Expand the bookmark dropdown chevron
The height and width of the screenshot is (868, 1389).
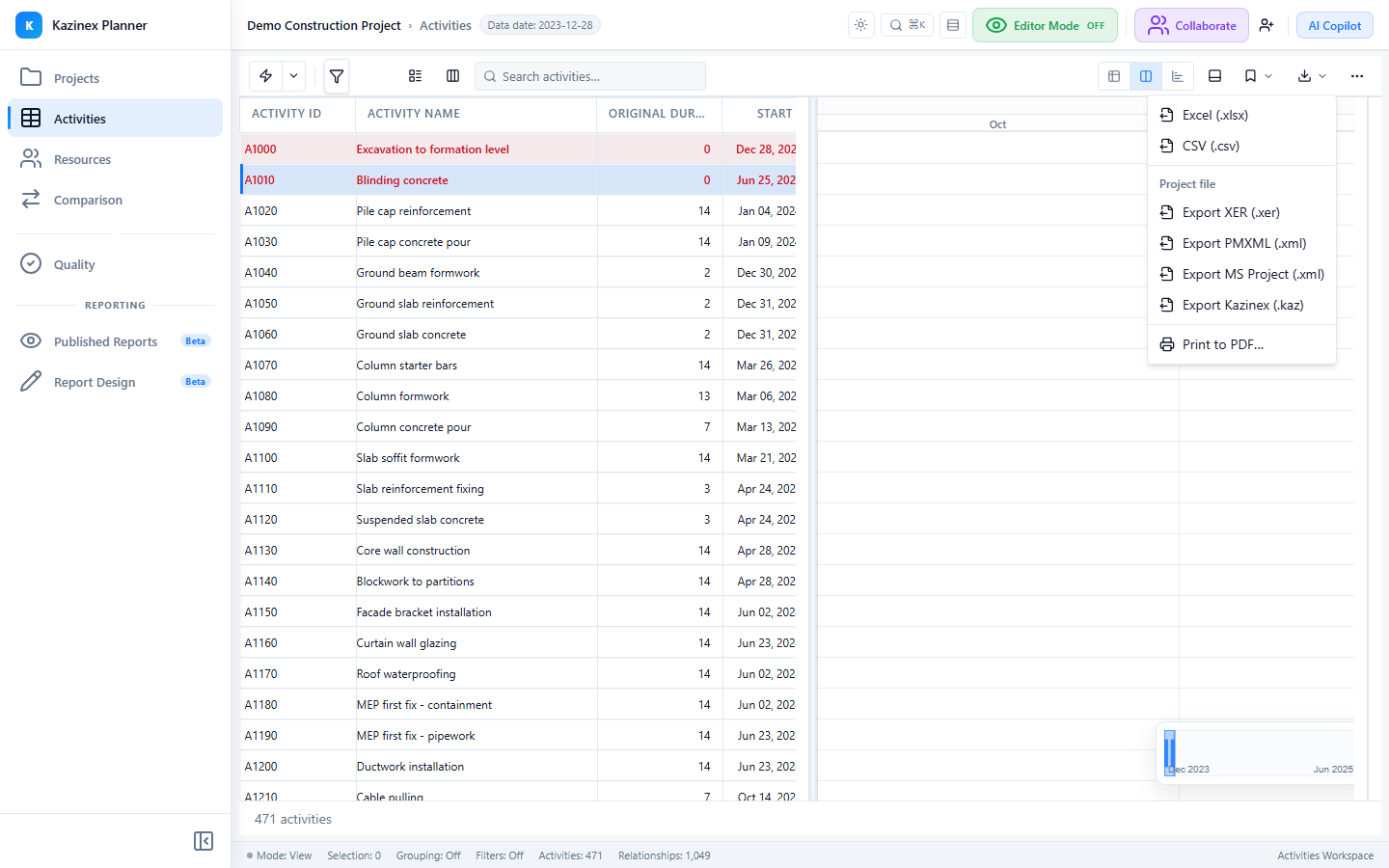coord(1268,76)
